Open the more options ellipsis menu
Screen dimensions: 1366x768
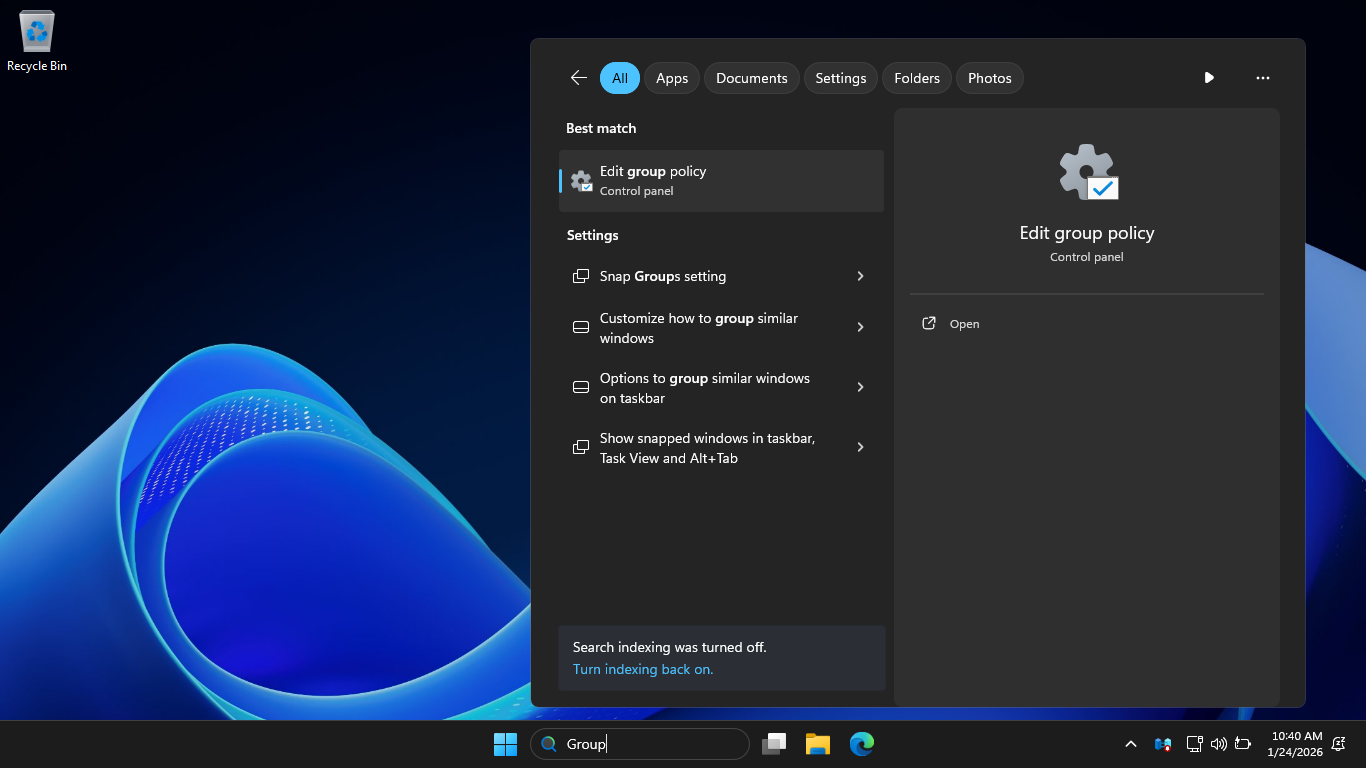click(1262, 78)
